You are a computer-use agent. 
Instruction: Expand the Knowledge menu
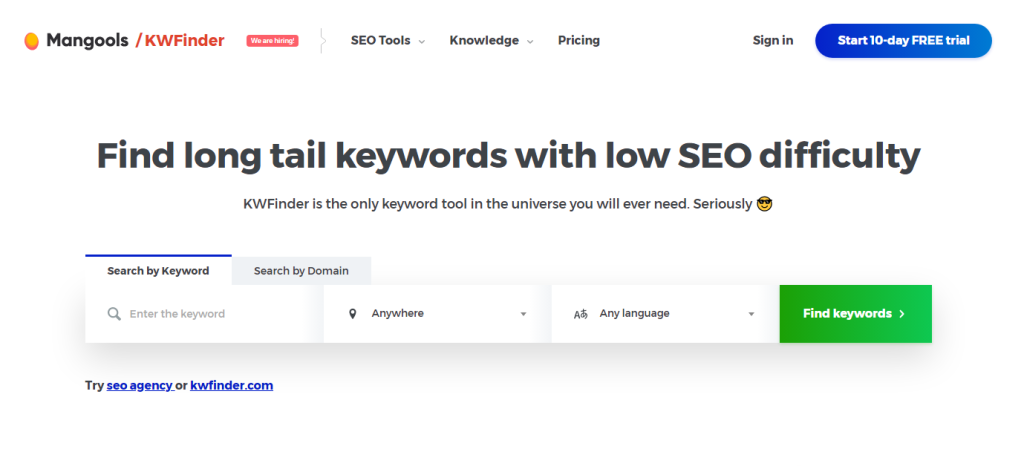coord(491,40)
